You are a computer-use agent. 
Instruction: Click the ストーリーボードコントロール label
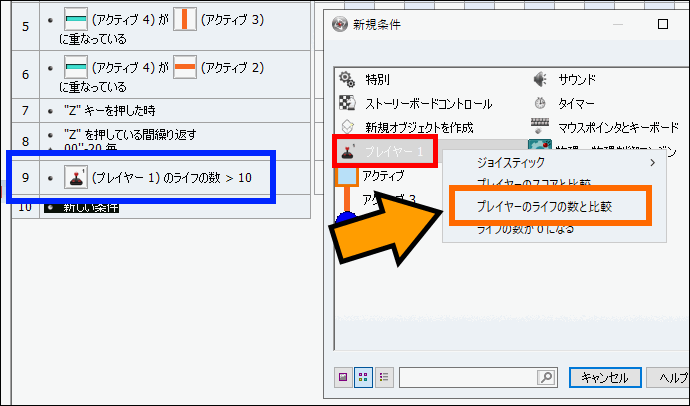[x=429, y=104]
